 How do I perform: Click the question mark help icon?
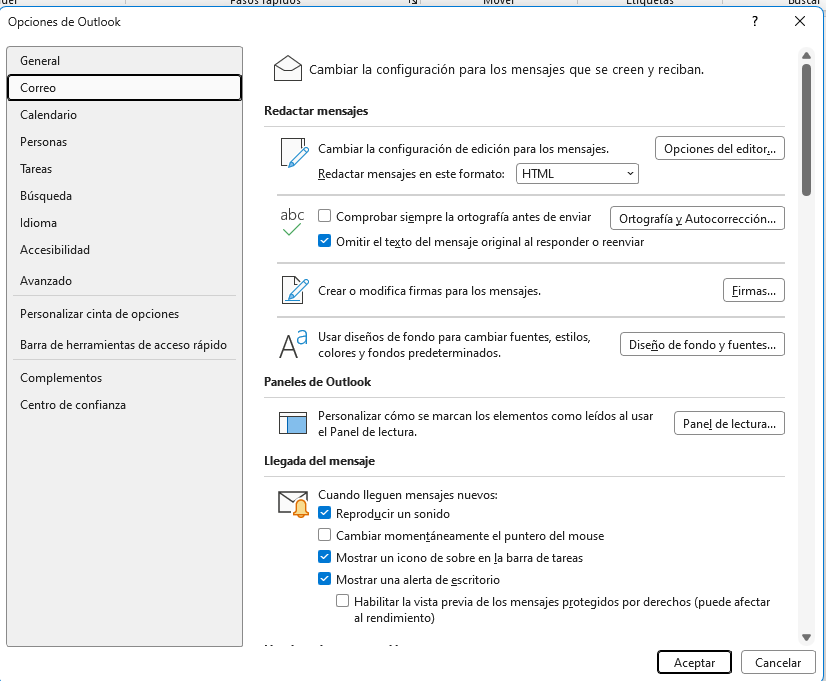point(755,22)
